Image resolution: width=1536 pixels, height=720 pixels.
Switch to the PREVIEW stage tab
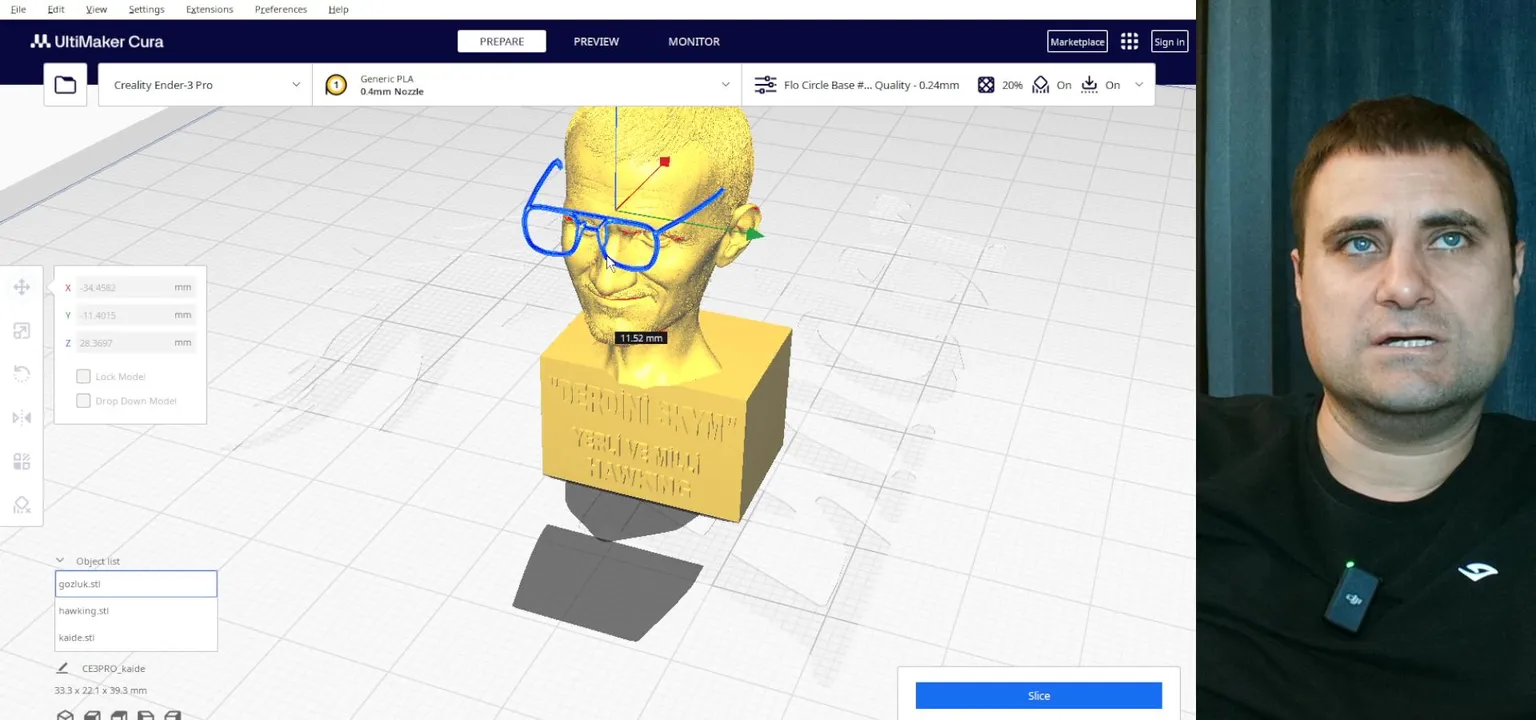tap(596, 41)
